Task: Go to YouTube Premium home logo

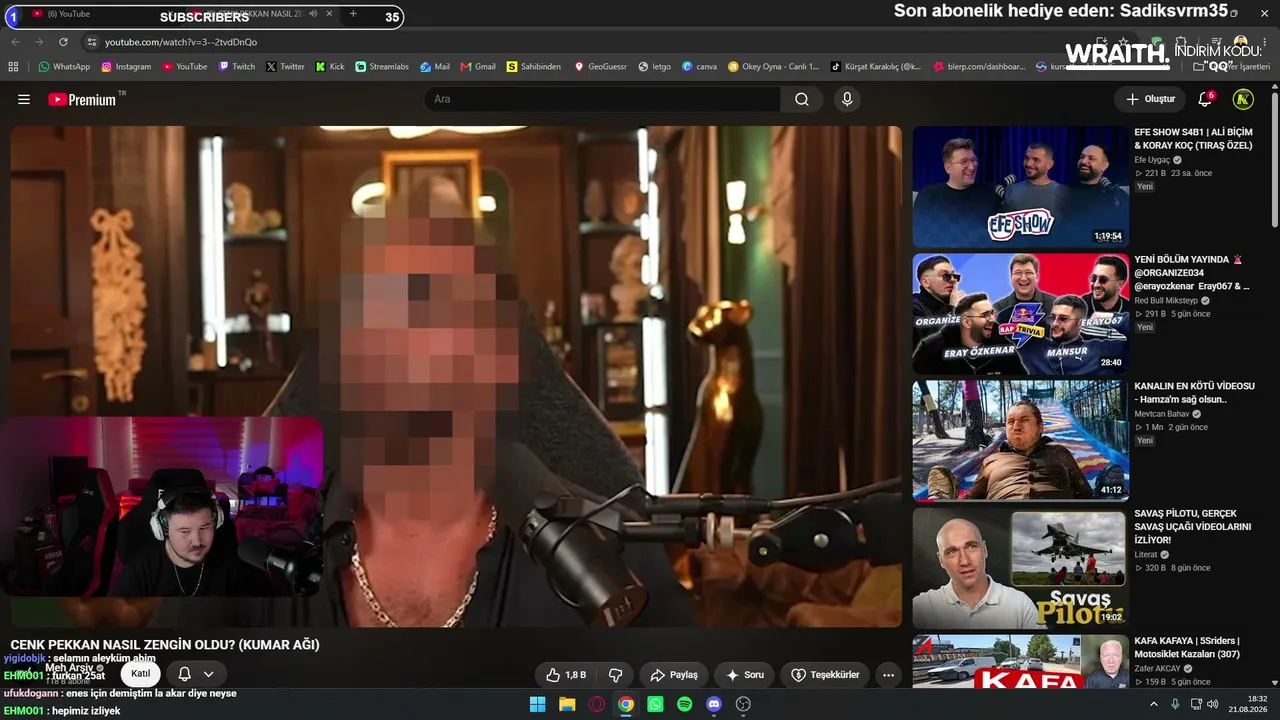Action: click(82, 100)
